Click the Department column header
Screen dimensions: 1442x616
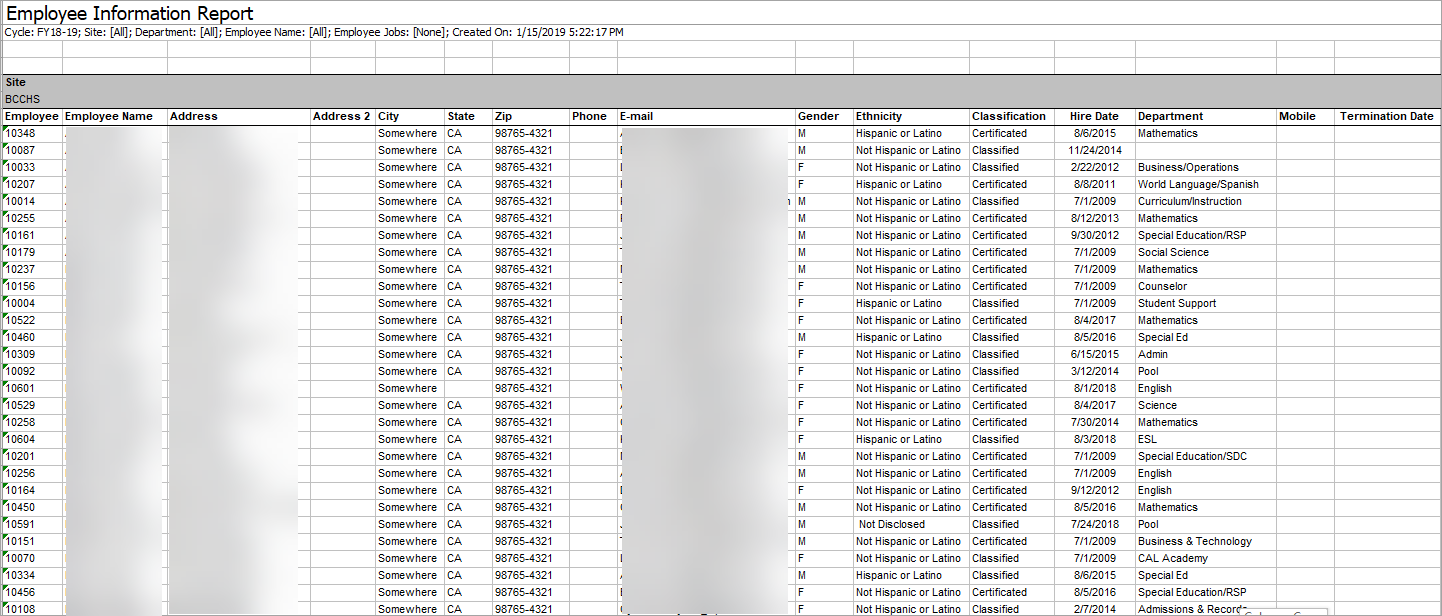[x=1170, y=116]
